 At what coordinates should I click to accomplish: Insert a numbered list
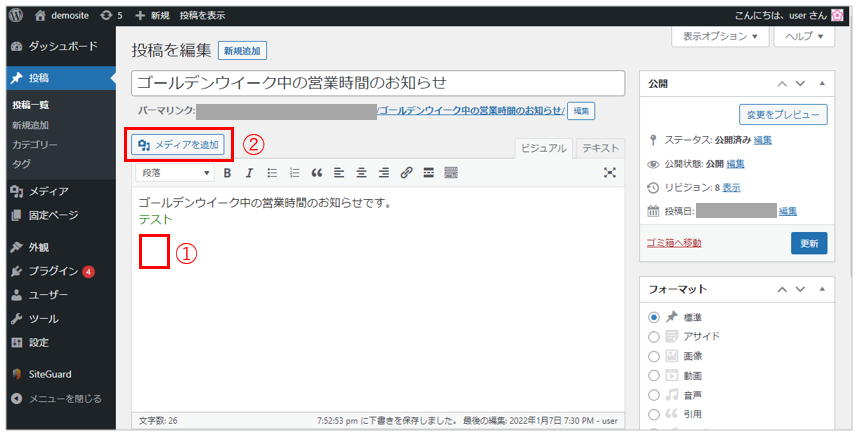point(293,173)
